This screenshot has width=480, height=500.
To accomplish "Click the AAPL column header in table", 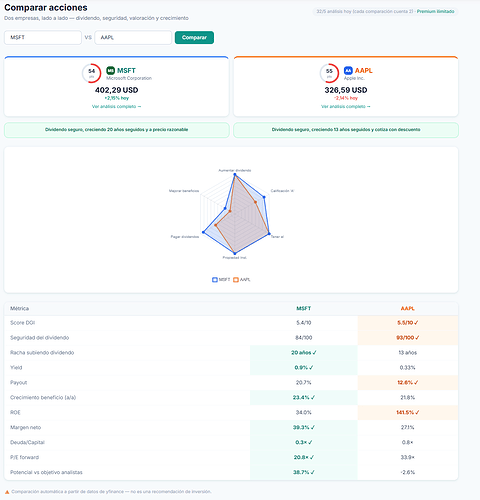I will click(407, 308).
